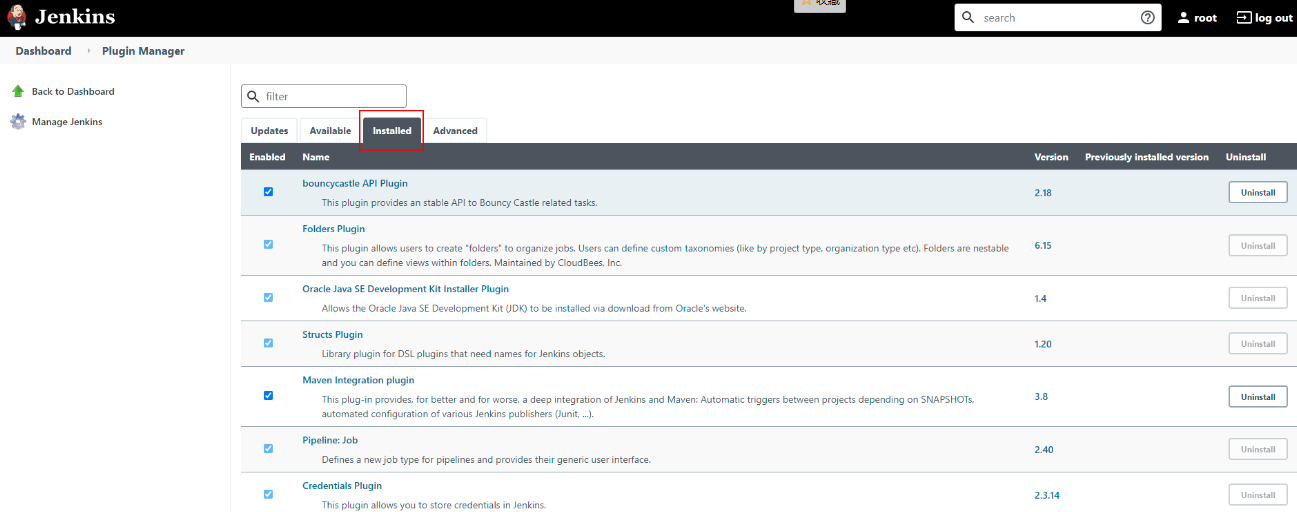The width and height of the screenshot is (1297, 512).
Task: Go Back to Dashboard link
Action: pyautogui.click(x=73, y=91)
